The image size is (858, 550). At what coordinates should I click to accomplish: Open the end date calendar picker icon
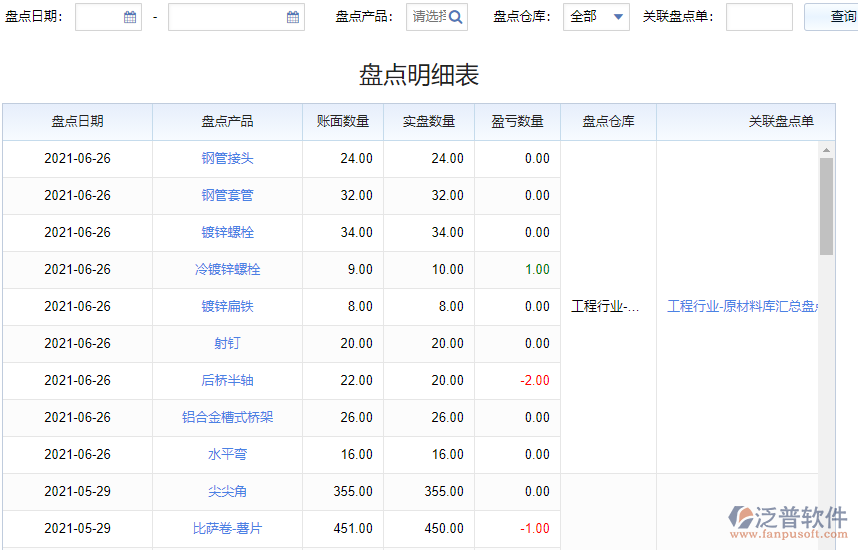(293, 17)
